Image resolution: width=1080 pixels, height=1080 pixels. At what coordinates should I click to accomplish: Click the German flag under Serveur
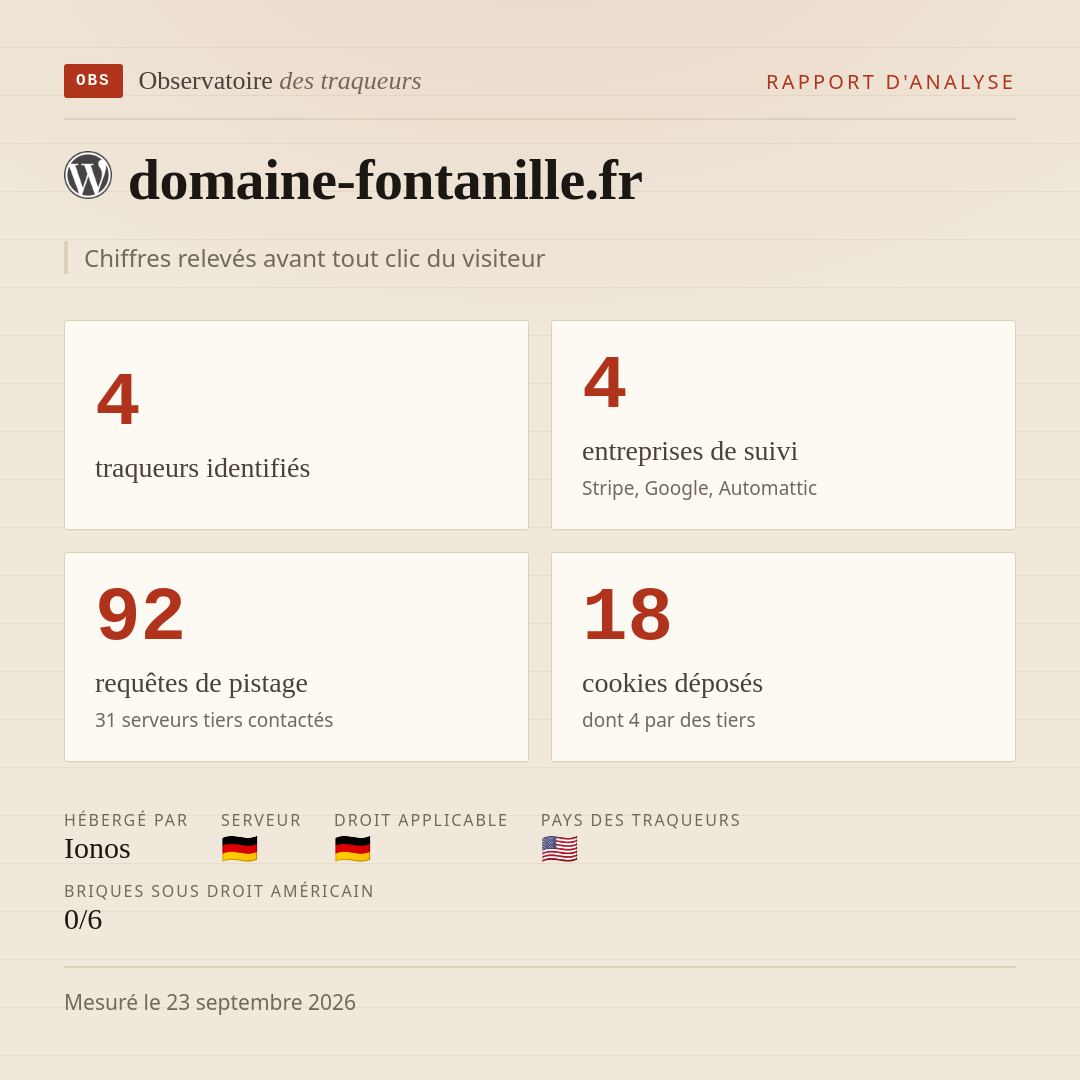[x=240, y=849]
